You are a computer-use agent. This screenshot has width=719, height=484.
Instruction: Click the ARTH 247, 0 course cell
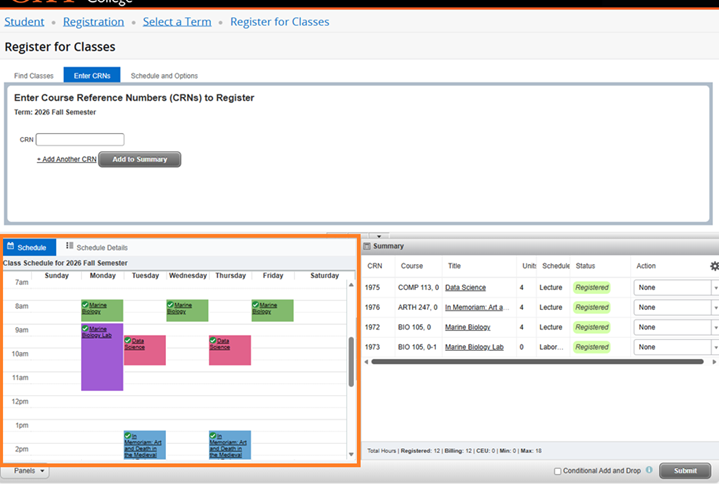[418, 307]
